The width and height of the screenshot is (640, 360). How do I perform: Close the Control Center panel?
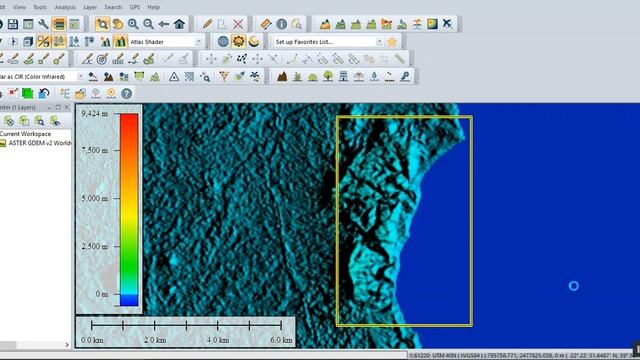[67, 107]
